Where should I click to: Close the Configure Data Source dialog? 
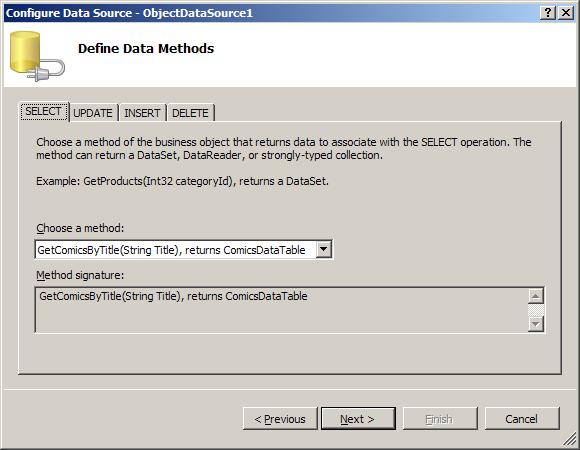coord(566,13)
